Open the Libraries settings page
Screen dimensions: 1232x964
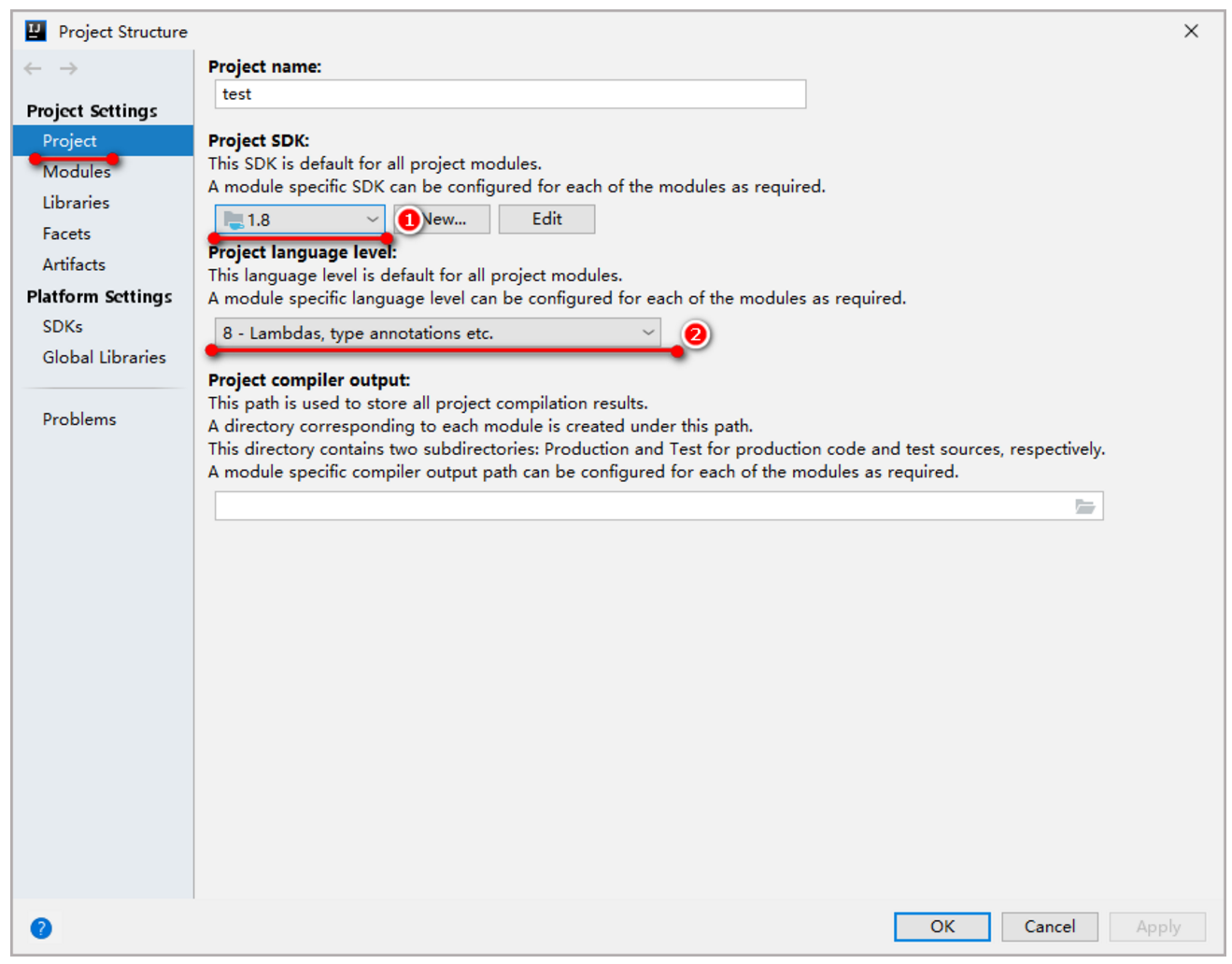pos(76,203)
